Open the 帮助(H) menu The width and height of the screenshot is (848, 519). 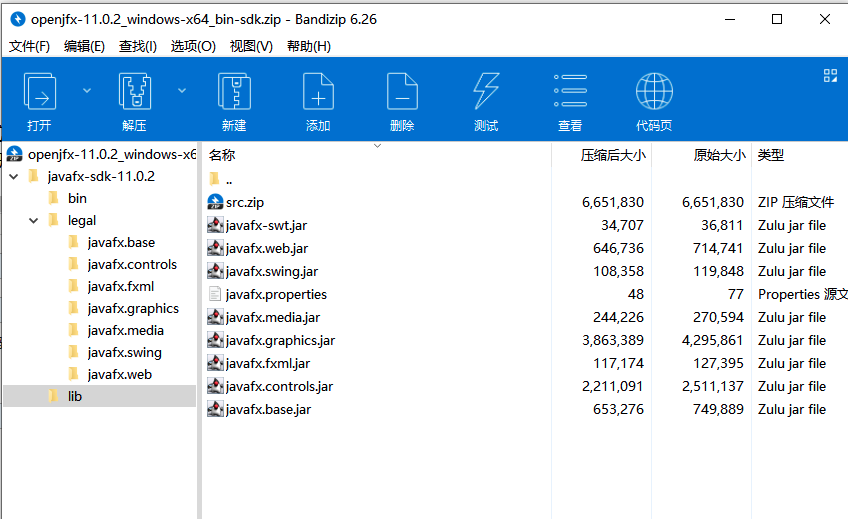click(309, 46)
